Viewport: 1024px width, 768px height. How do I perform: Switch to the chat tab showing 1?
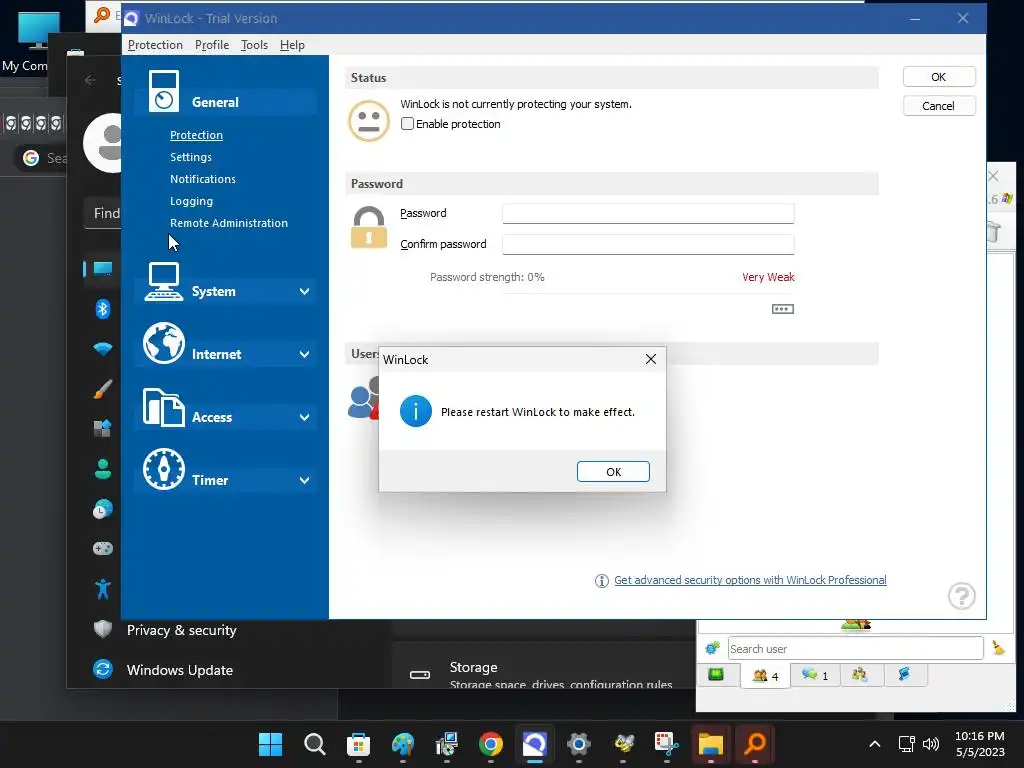click(814, 675)
